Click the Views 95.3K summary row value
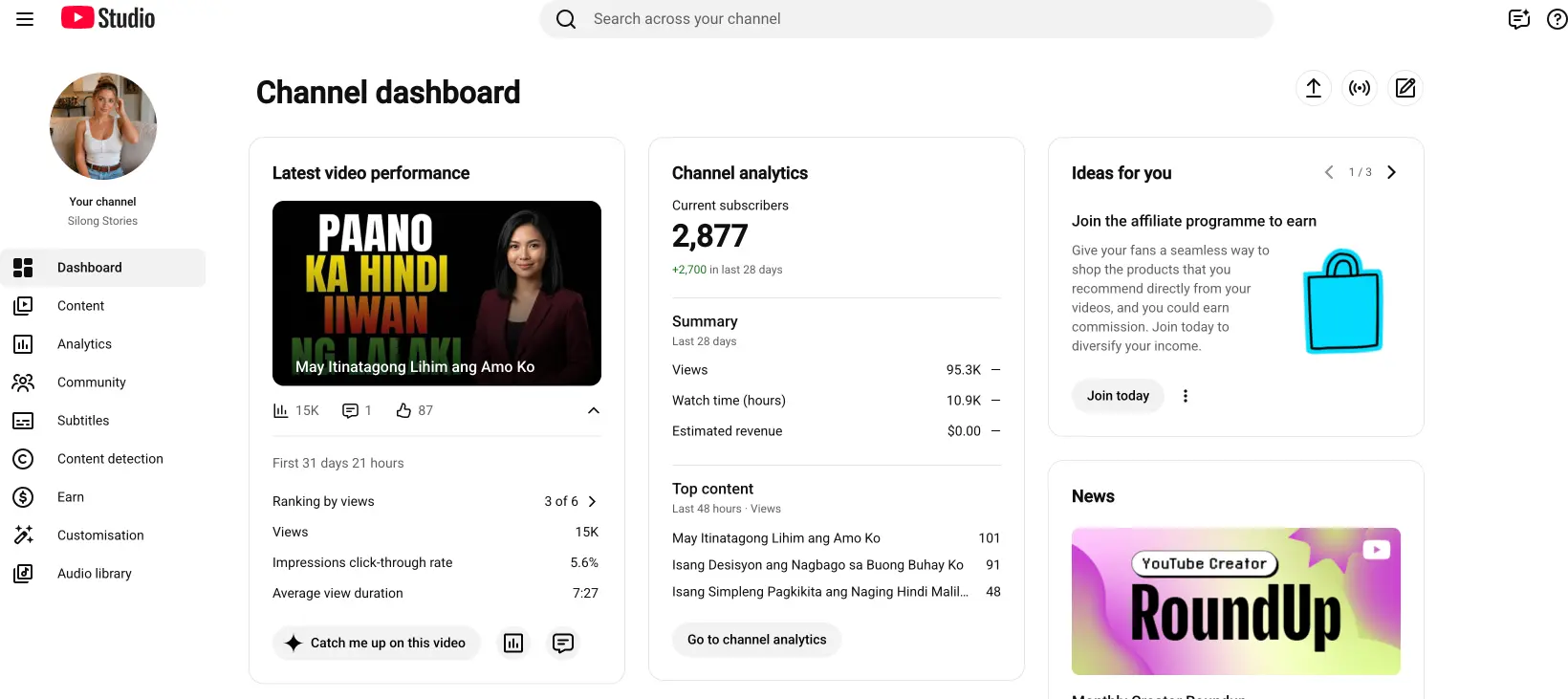The image size is (1568, 699). pyautogui.click(x=964, y=370)
